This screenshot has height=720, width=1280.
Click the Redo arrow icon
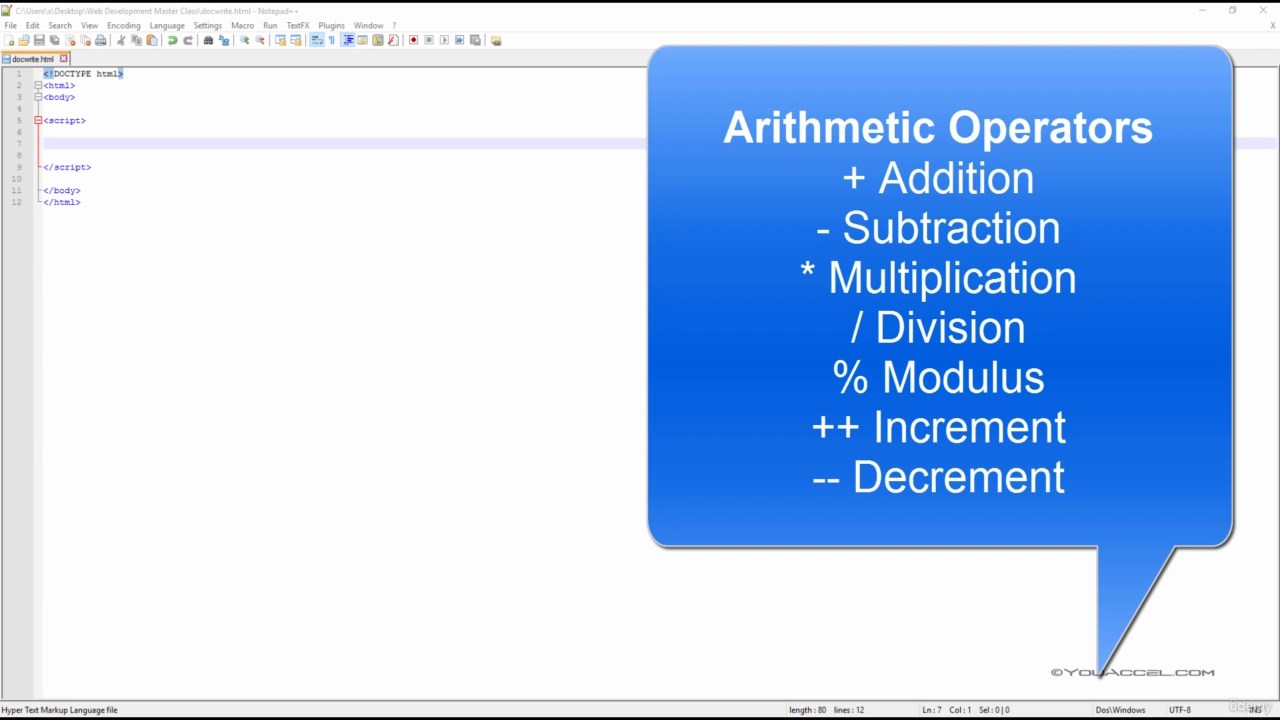tap(188, 40)
